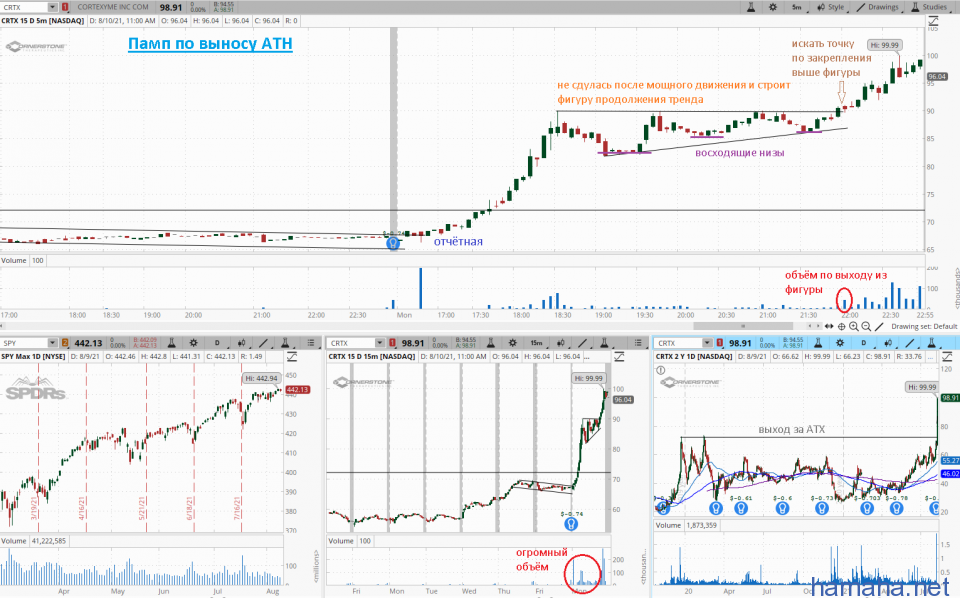The height and width of the screenshot is (598, 960).
Task: Click the SPY Max 1D [NYSE] chart title
Action: 34,356
